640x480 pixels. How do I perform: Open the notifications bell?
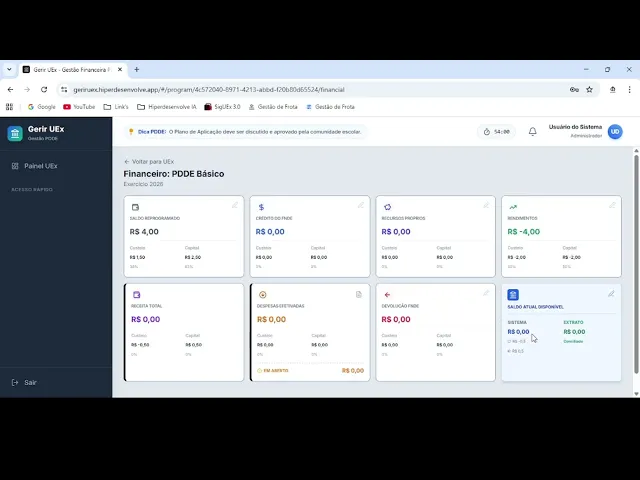coord(533,131)
